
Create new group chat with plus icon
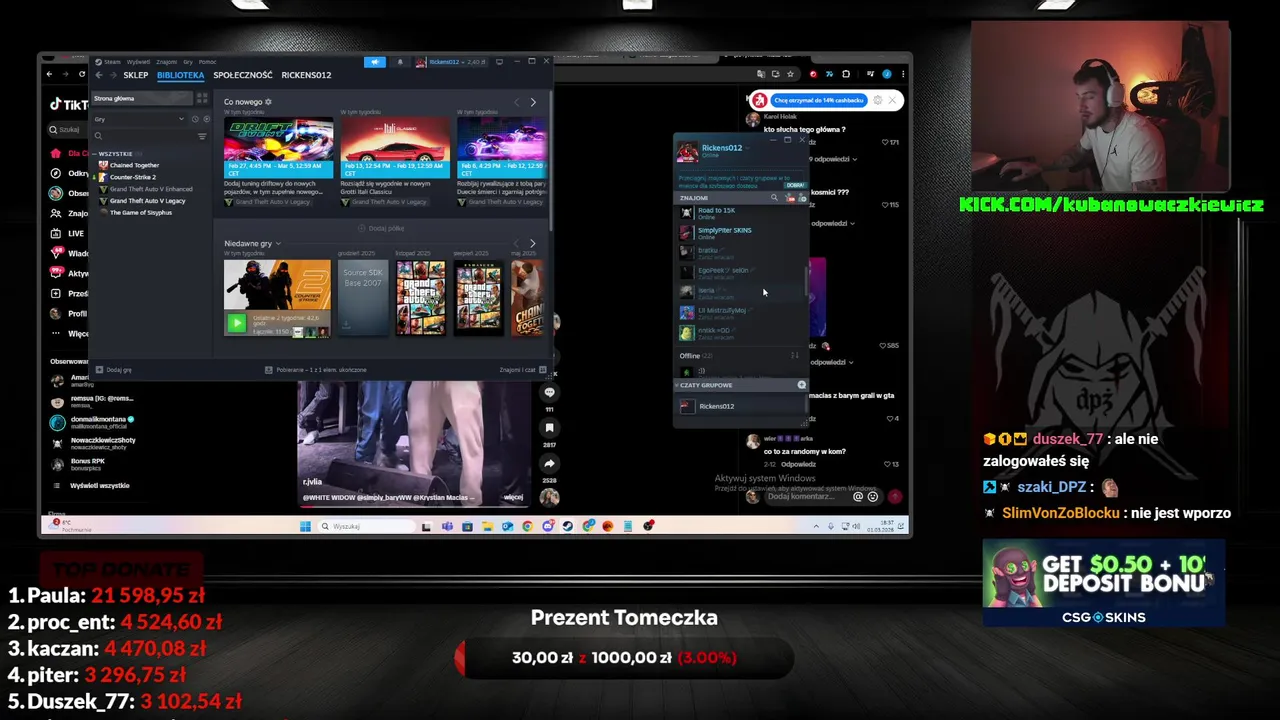801,385
